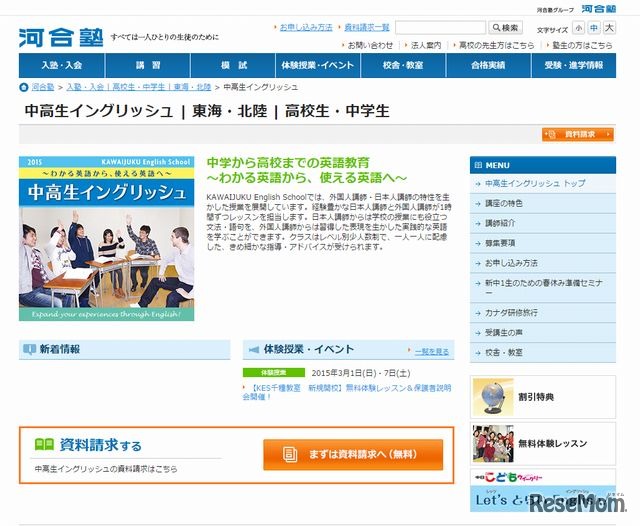The width and height of the screenshot is (640, 526).
Task: Click the 中高生イングリッシュ banner image
Action: tap(107, 238)
